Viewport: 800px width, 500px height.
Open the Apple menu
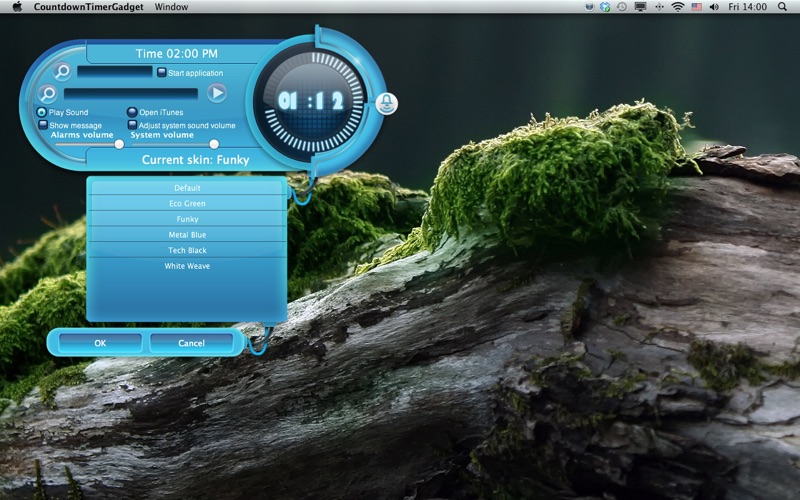click(17, 7)
